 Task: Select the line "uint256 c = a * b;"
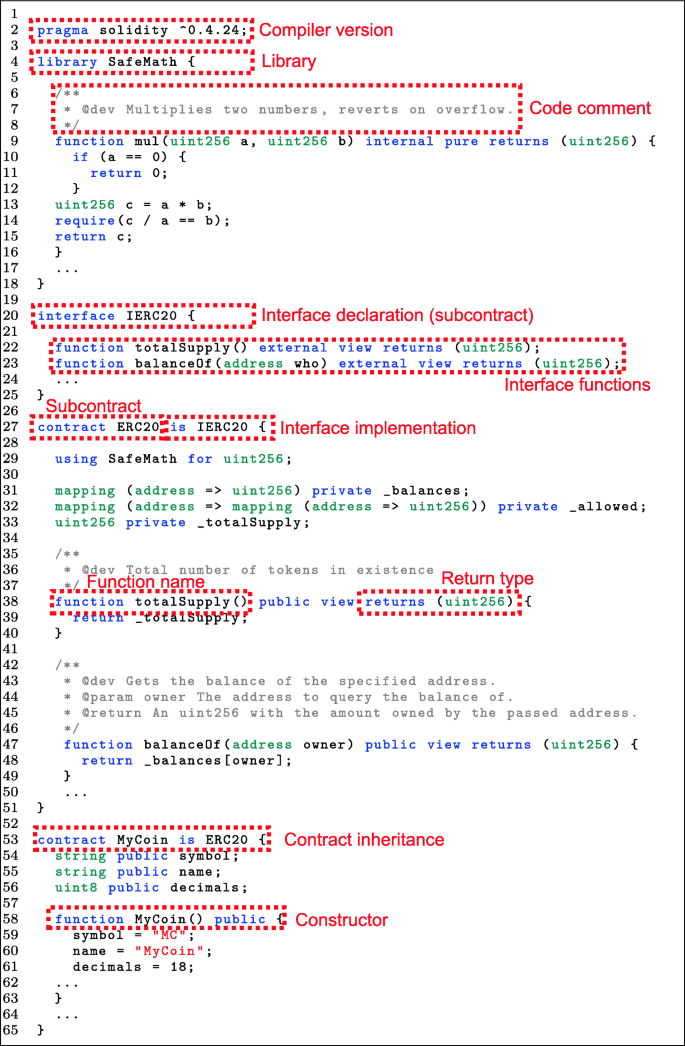(x=133, y=205)
